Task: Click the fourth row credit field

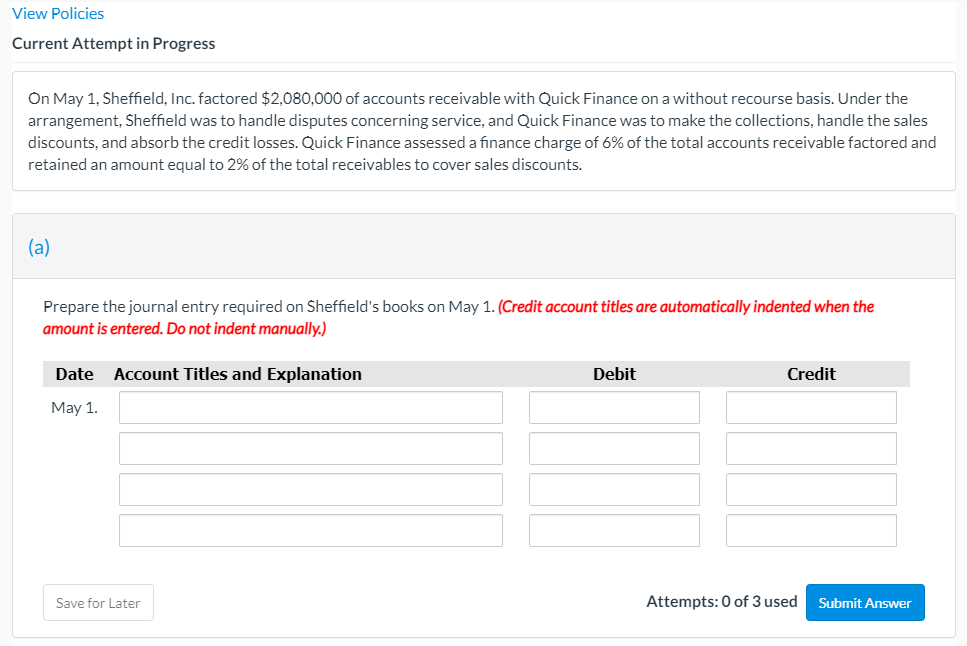Action: point(811,531)
